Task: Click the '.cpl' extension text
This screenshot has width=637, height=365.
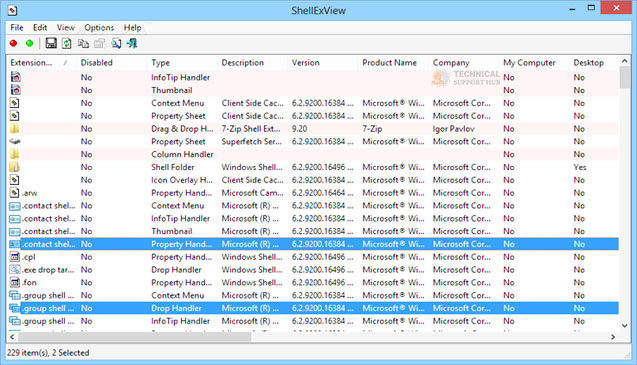Action: pyautogui.click(x=29, y=257)
